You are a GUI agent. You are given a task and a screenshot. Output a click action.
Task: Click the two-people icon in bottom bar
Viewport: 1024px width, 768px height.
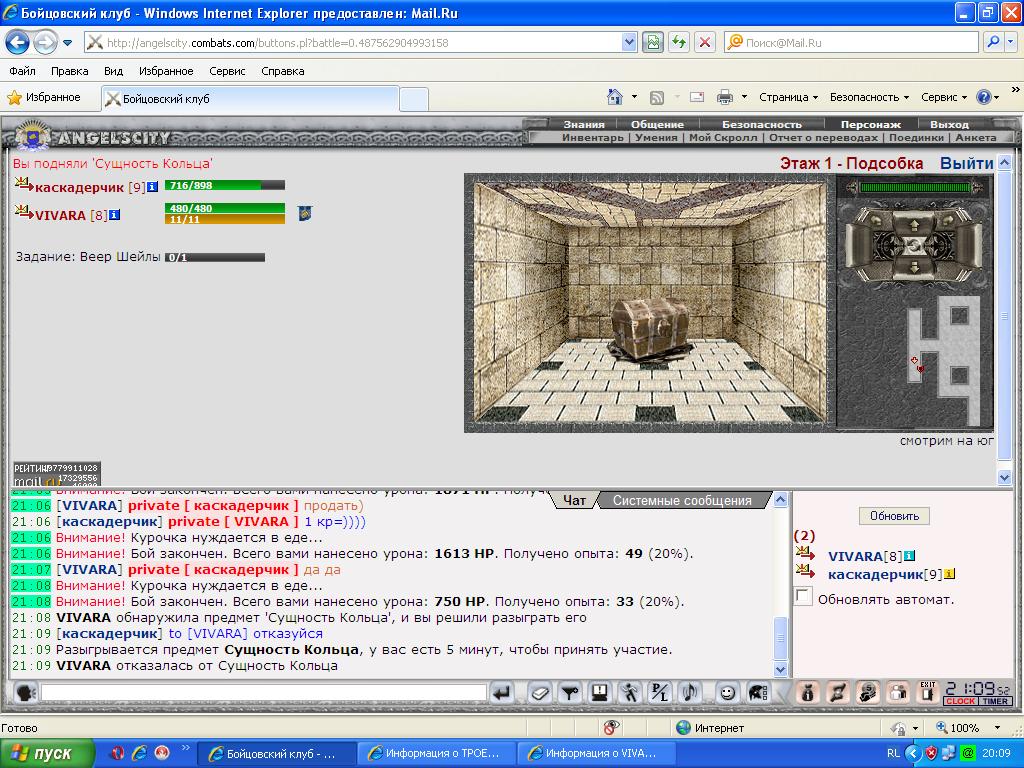click(898, 693)
